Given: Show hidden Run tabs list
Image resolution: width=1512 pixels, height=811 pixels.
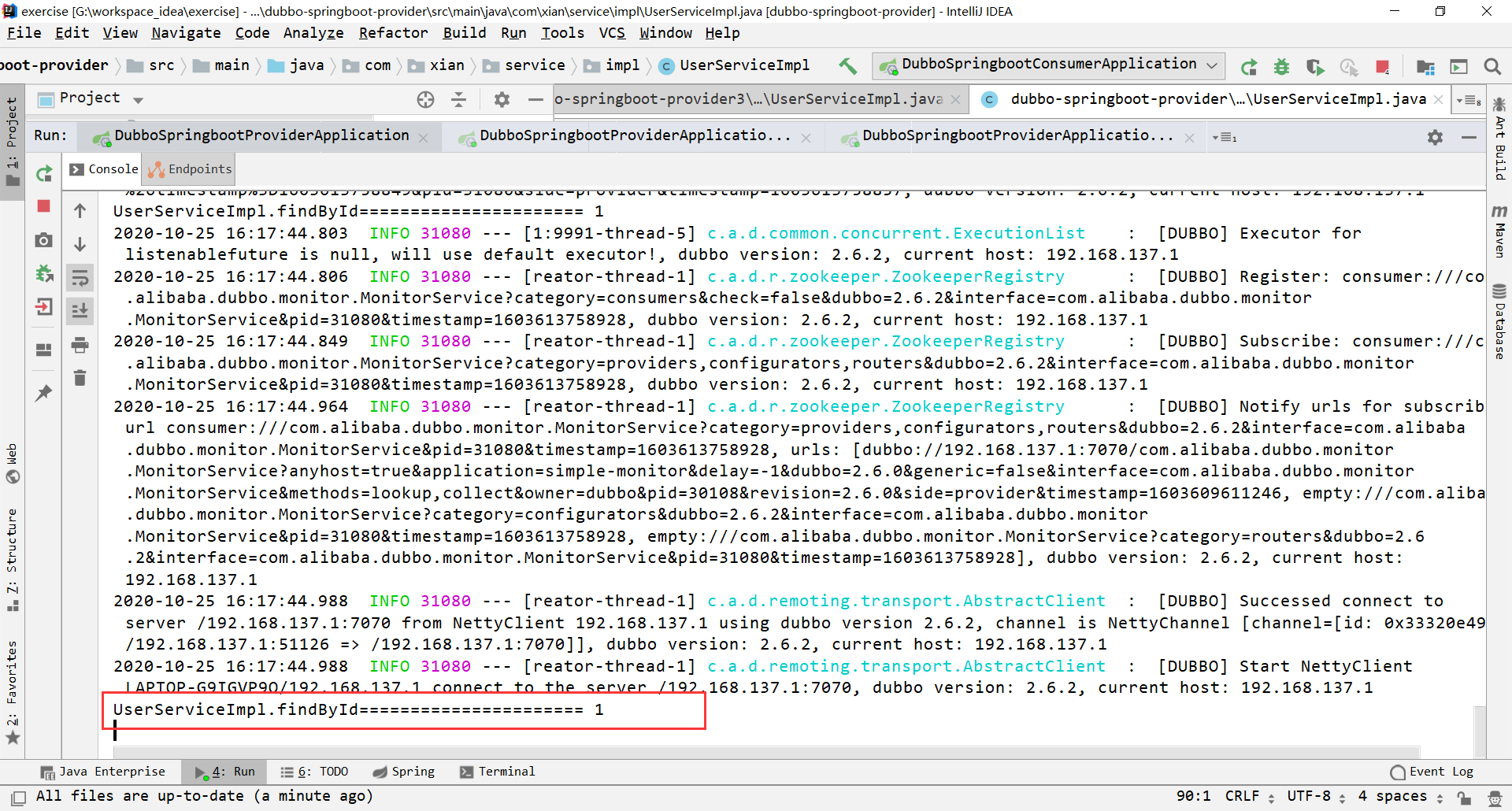Looking at the screenshot, I should (1225, 138).
